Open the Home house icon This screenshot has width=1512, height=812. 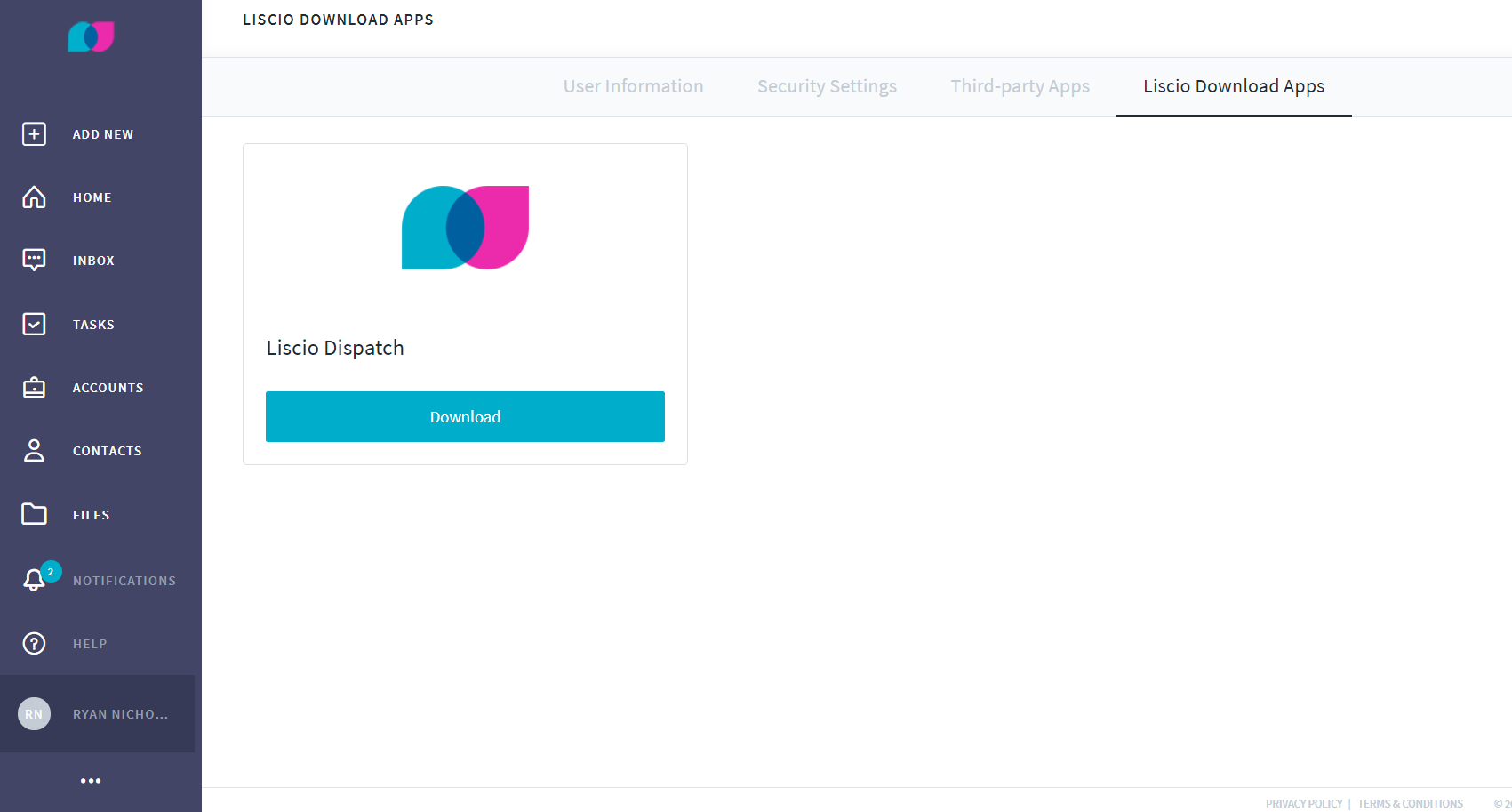point(34,197)
